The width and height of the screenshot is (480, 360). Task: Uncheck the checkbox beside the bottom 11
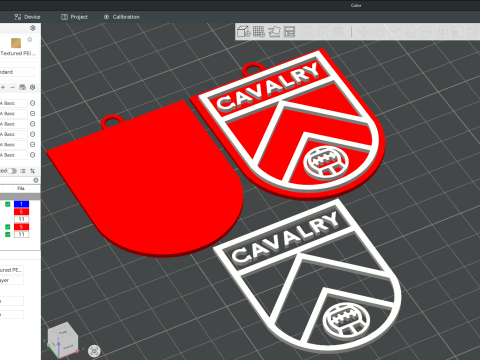point(8,235)
